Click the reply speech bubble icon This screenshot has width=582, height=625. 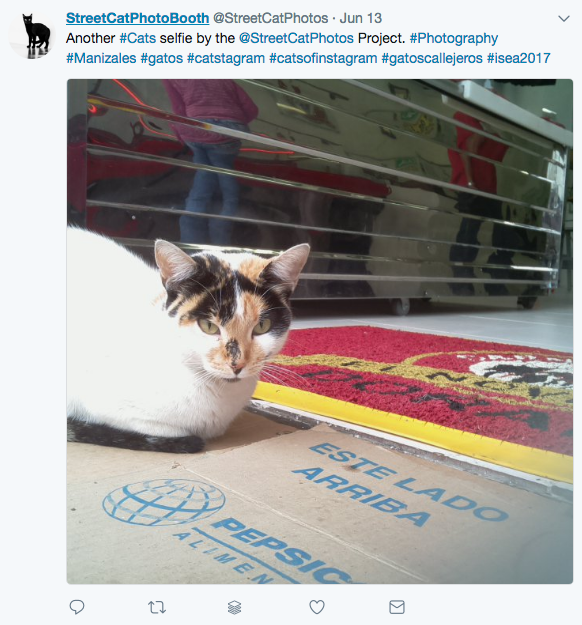coord(77,607)
